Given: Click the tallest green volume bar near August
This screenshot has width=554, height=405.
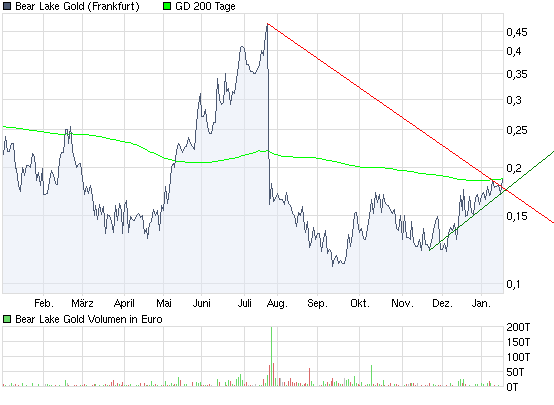Looking at the screenshot, I should 271,356.
